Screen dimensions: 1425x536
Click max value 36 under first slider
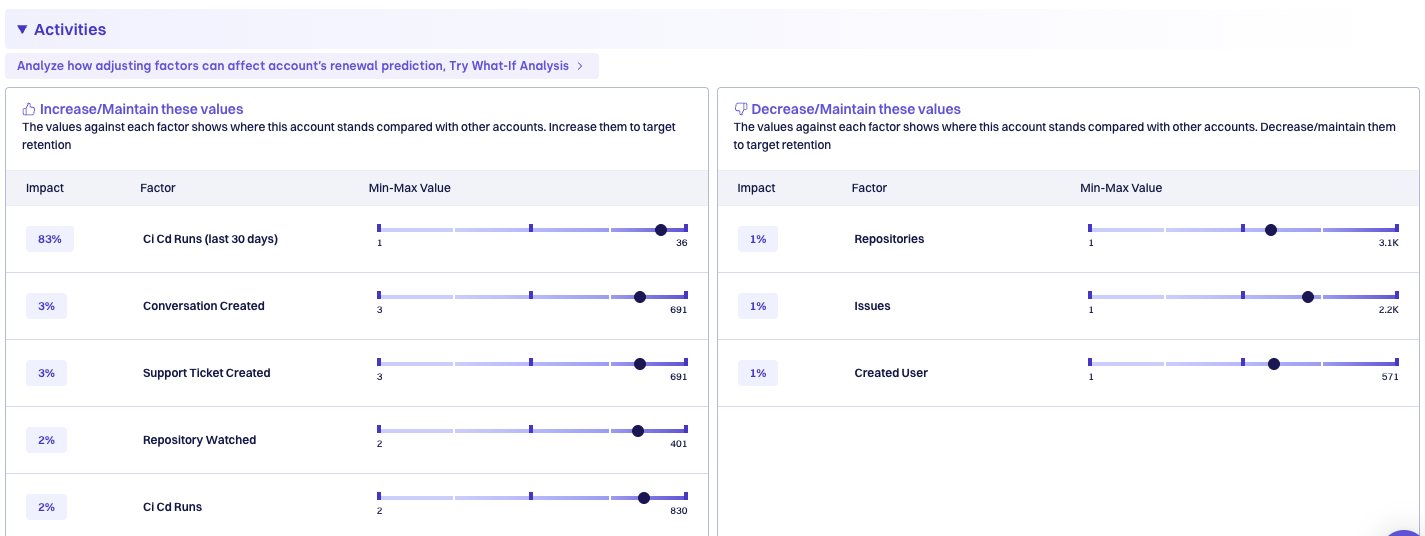tap(682, 243)
